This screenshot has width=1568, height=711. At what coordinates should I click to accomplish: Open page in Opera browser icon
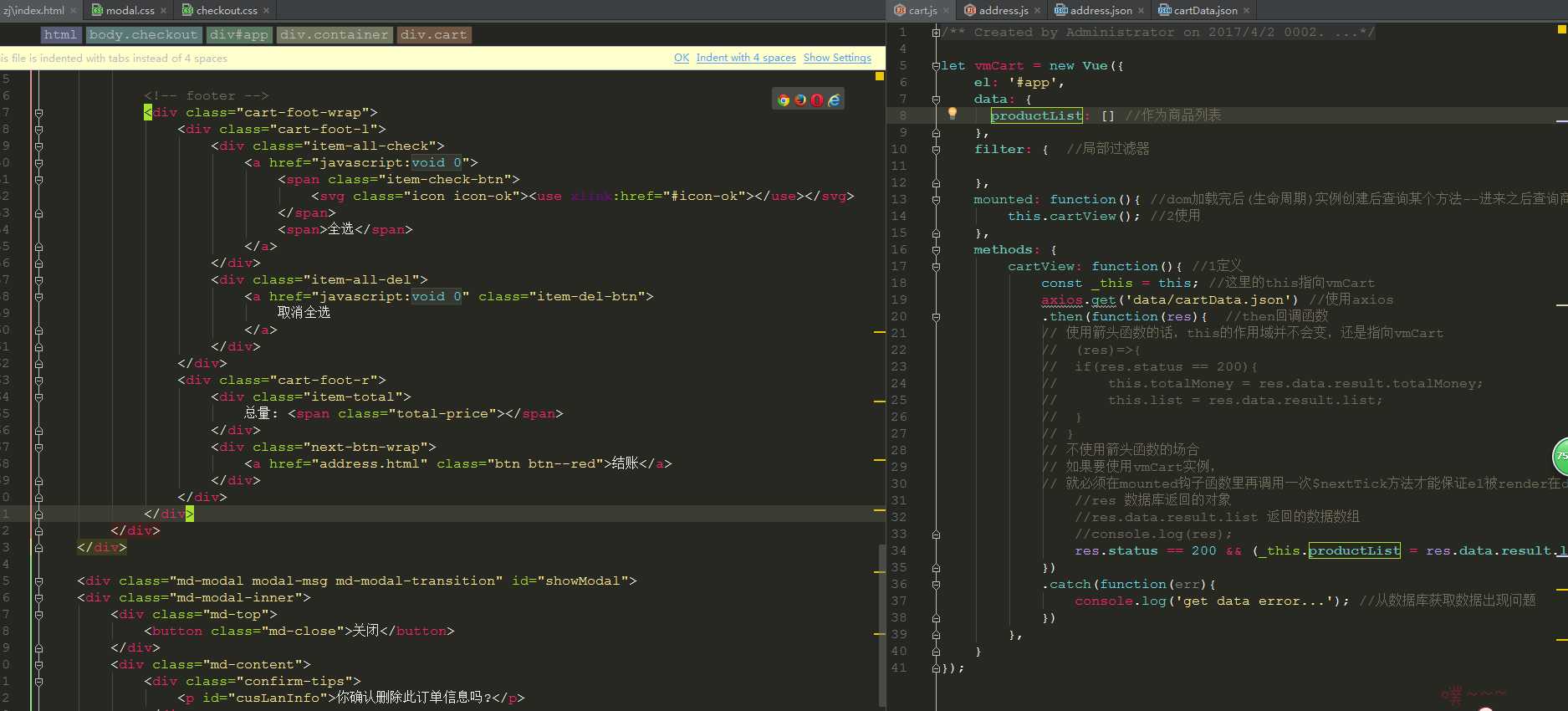(817, 100)
